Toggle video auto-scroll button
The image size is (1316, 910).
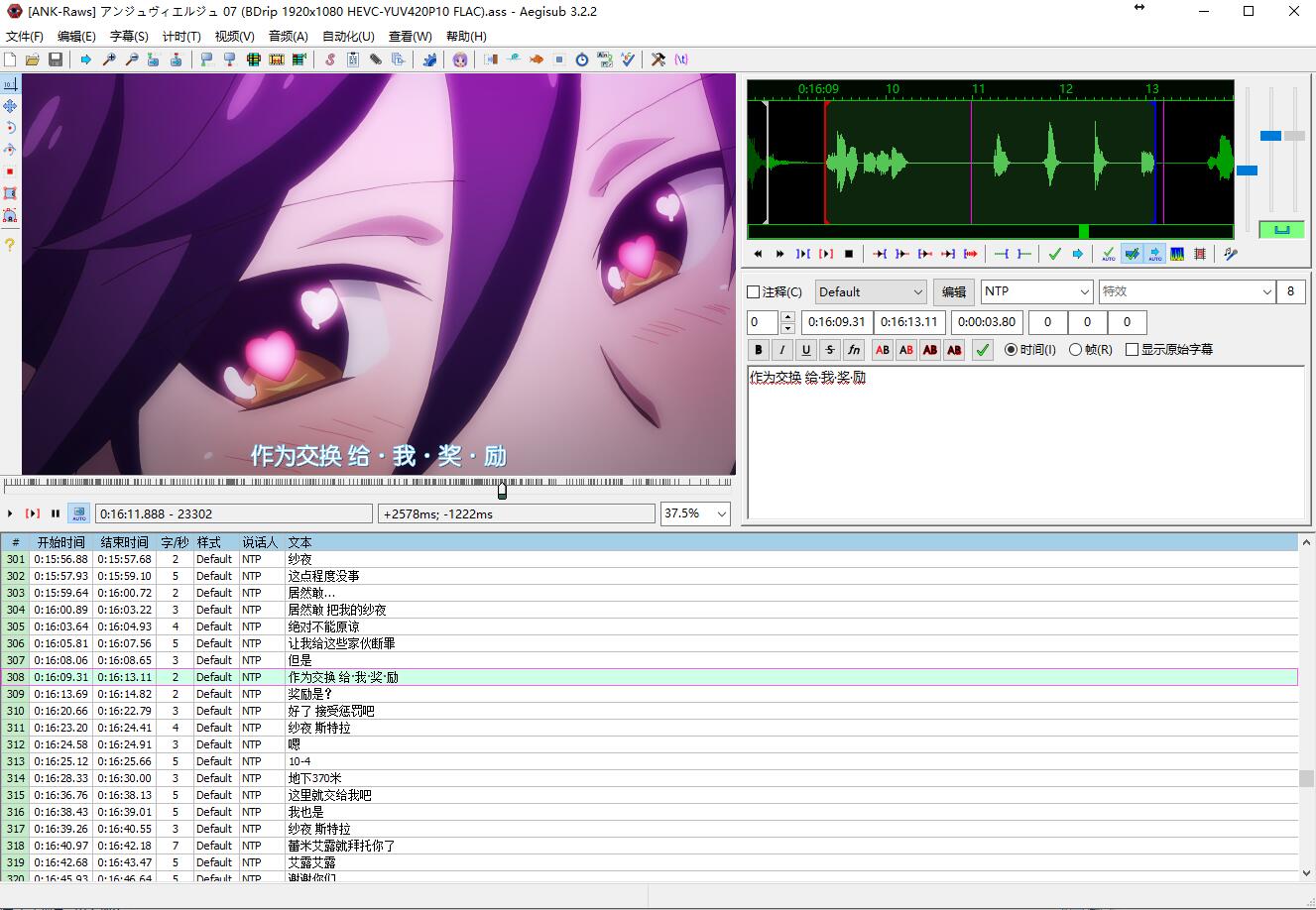click(x=78, y=513)
